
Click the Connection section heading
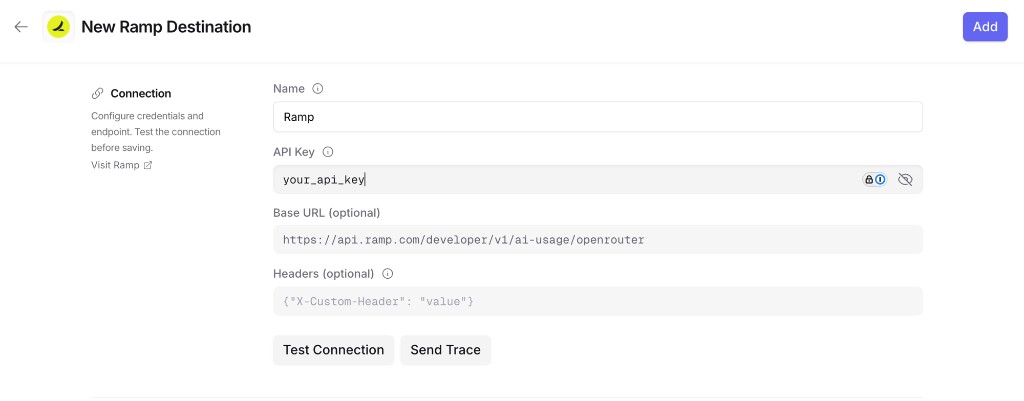[141, 94]
